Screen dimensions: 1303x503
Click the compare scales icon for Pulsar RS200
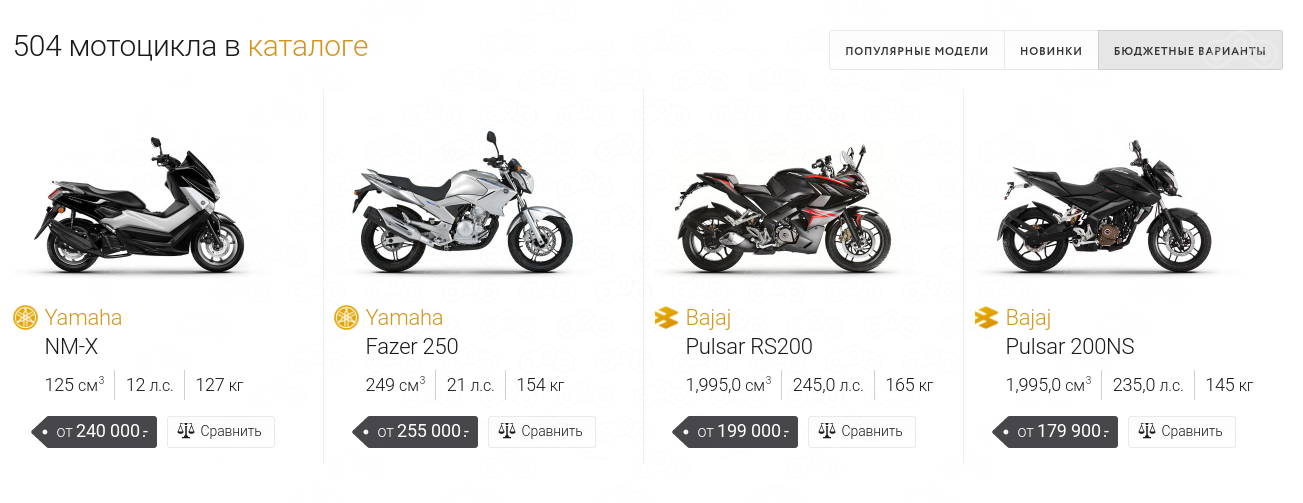pos(827,431)
